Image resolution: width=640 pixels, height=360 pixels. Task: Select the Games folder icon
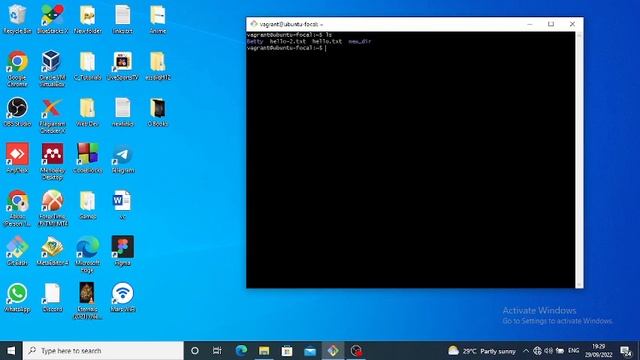[87, 205]
